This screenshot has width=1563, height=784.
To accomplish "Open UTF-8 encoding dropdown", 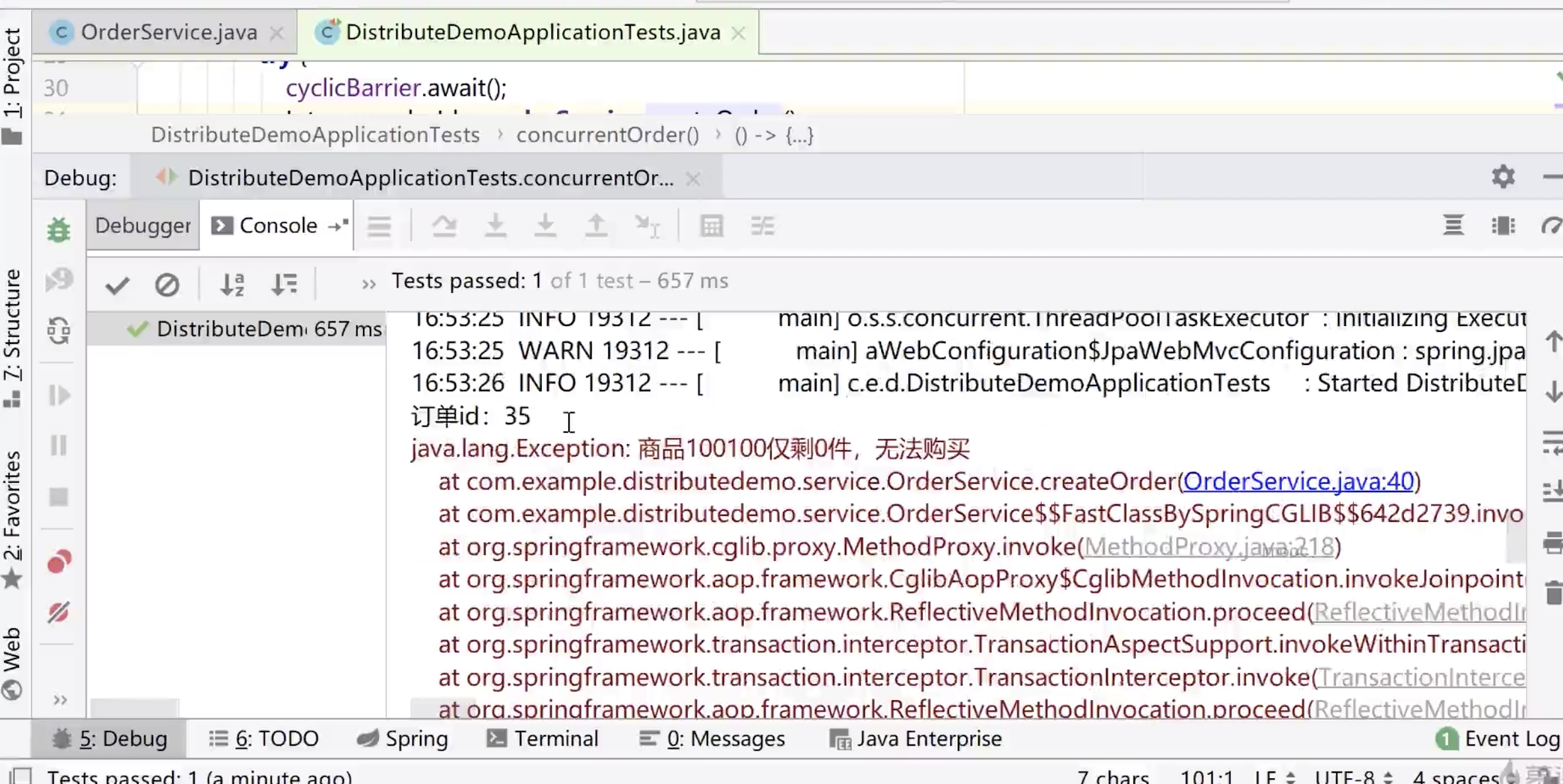I will 1353,777.
